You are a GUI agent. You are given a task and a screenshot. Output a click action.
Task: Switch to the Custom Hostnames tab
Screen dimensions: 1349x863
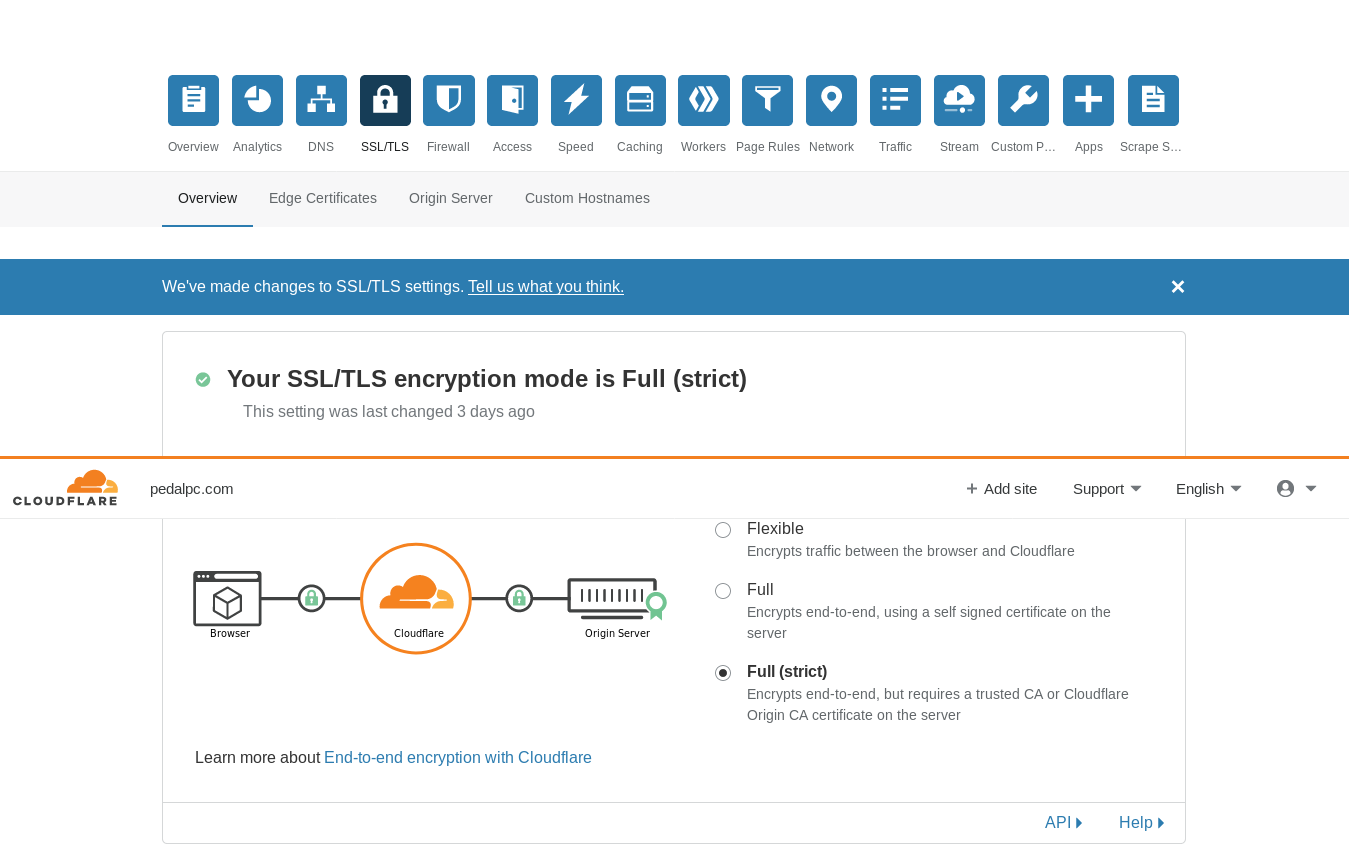(587, 198)
